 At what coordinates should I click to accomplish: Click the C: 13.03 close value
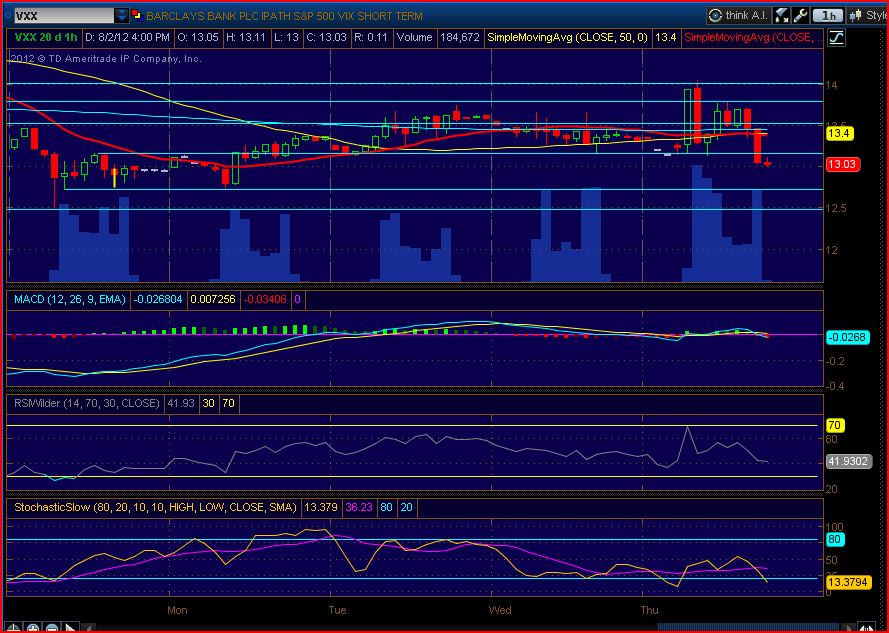coord(327,37)
